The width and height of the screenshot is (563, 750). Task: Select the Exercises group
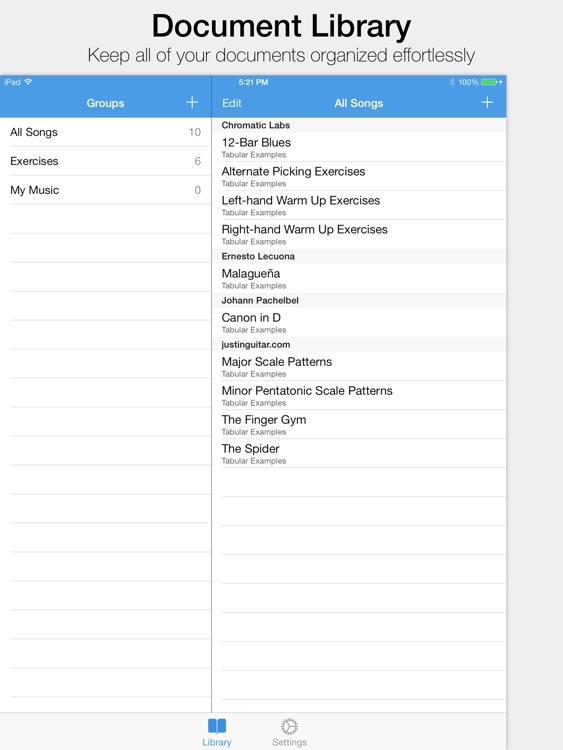click(105, 161)
